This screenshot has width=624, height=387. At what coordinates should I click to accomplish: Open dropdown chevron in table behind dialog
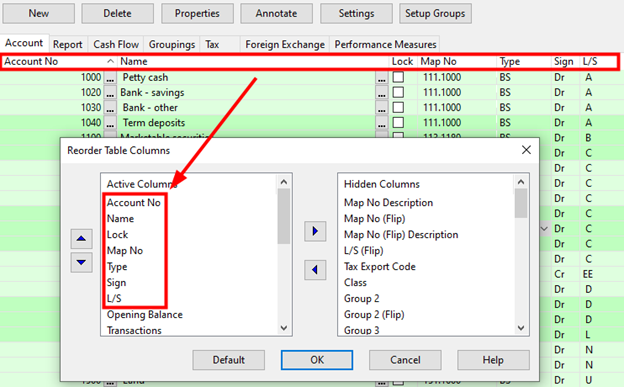pos(544,229)
